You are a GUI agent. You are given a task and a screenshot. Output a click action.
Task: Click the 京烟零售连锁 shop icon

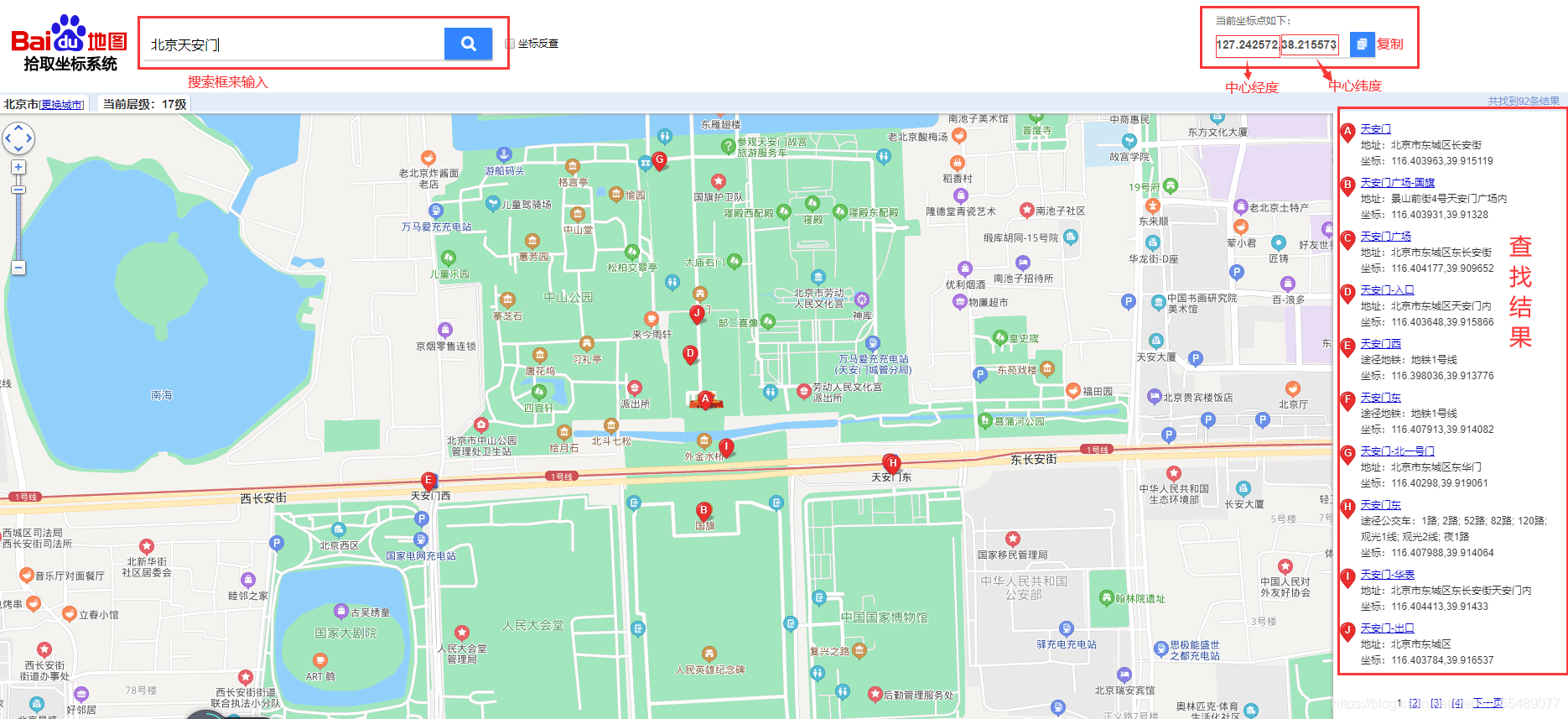[x=445, y=330]
